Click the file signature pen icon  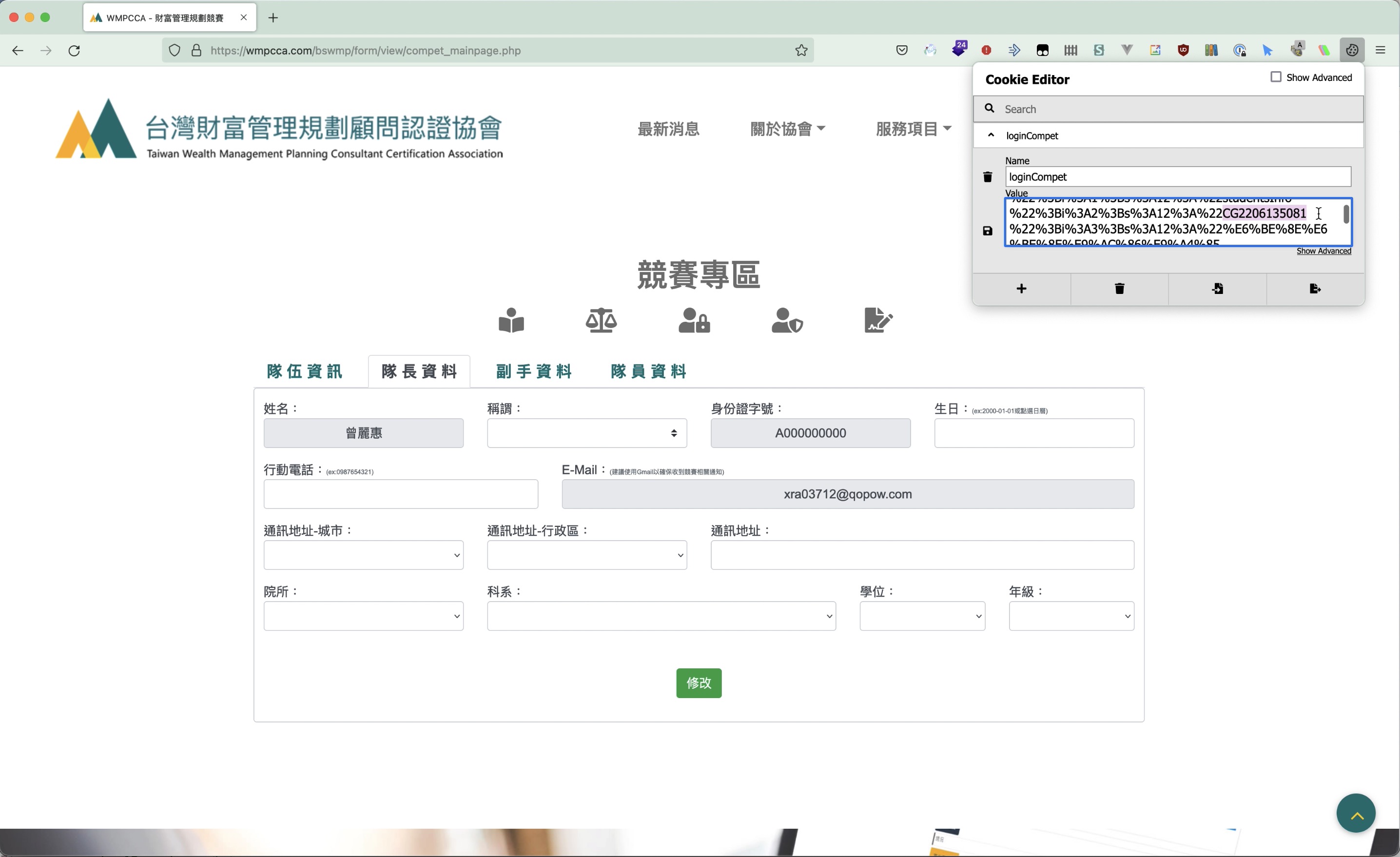[878, 320]
